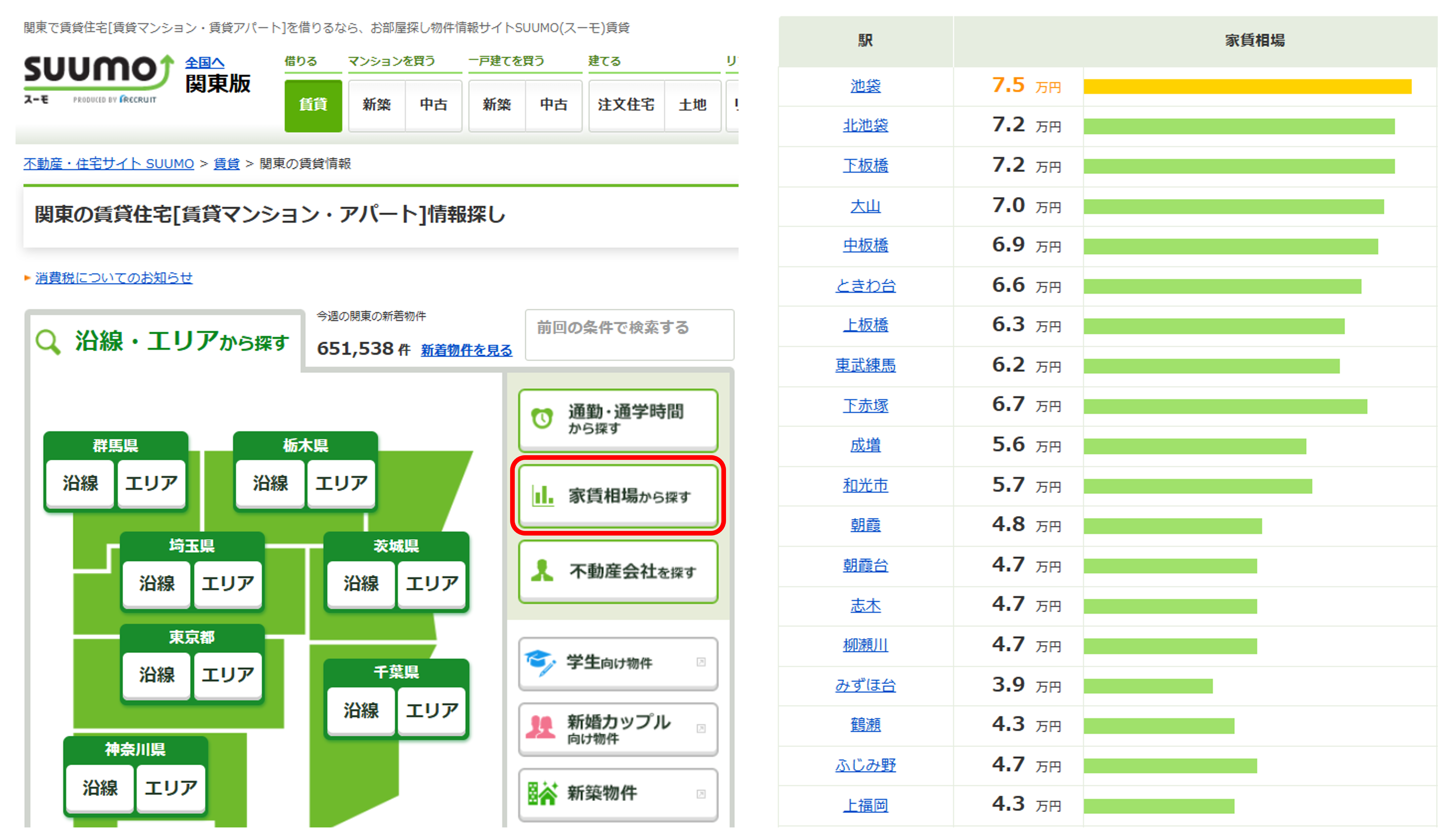
Task: Click 新着物件を見る link
Action: (x=466, y=350)
